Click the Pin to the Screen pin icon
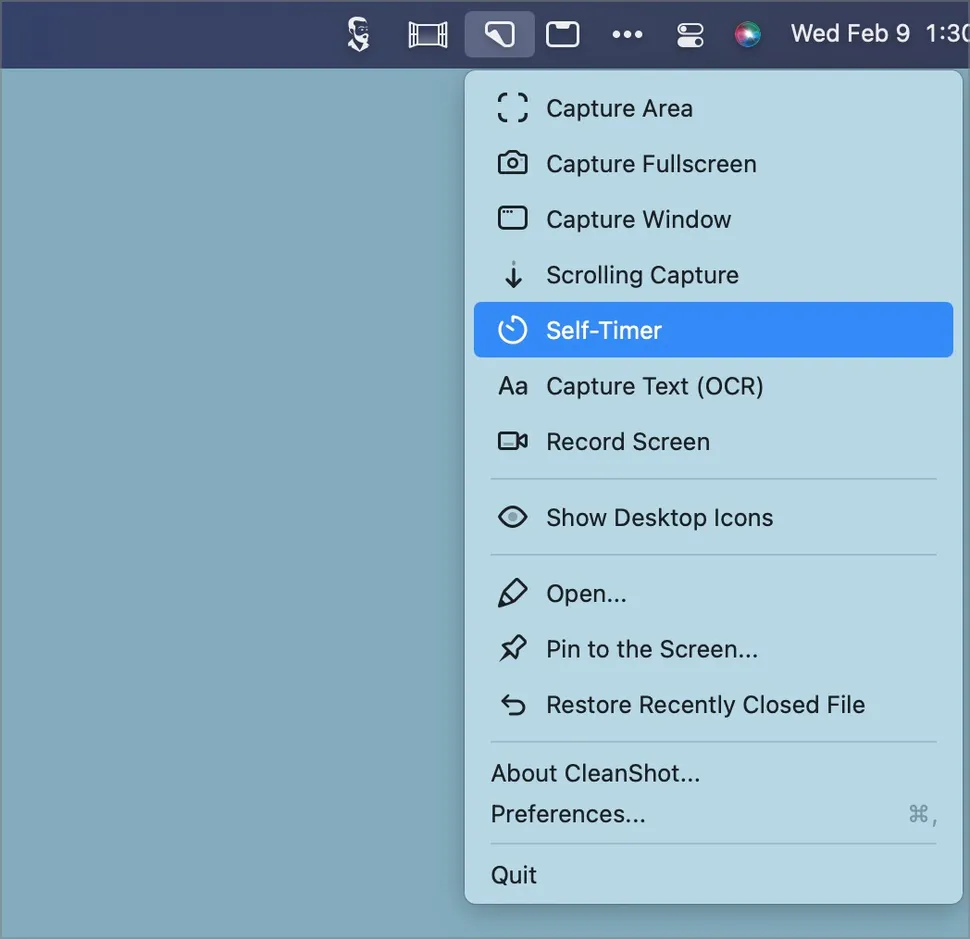970x939 pixels. point(512,649)
